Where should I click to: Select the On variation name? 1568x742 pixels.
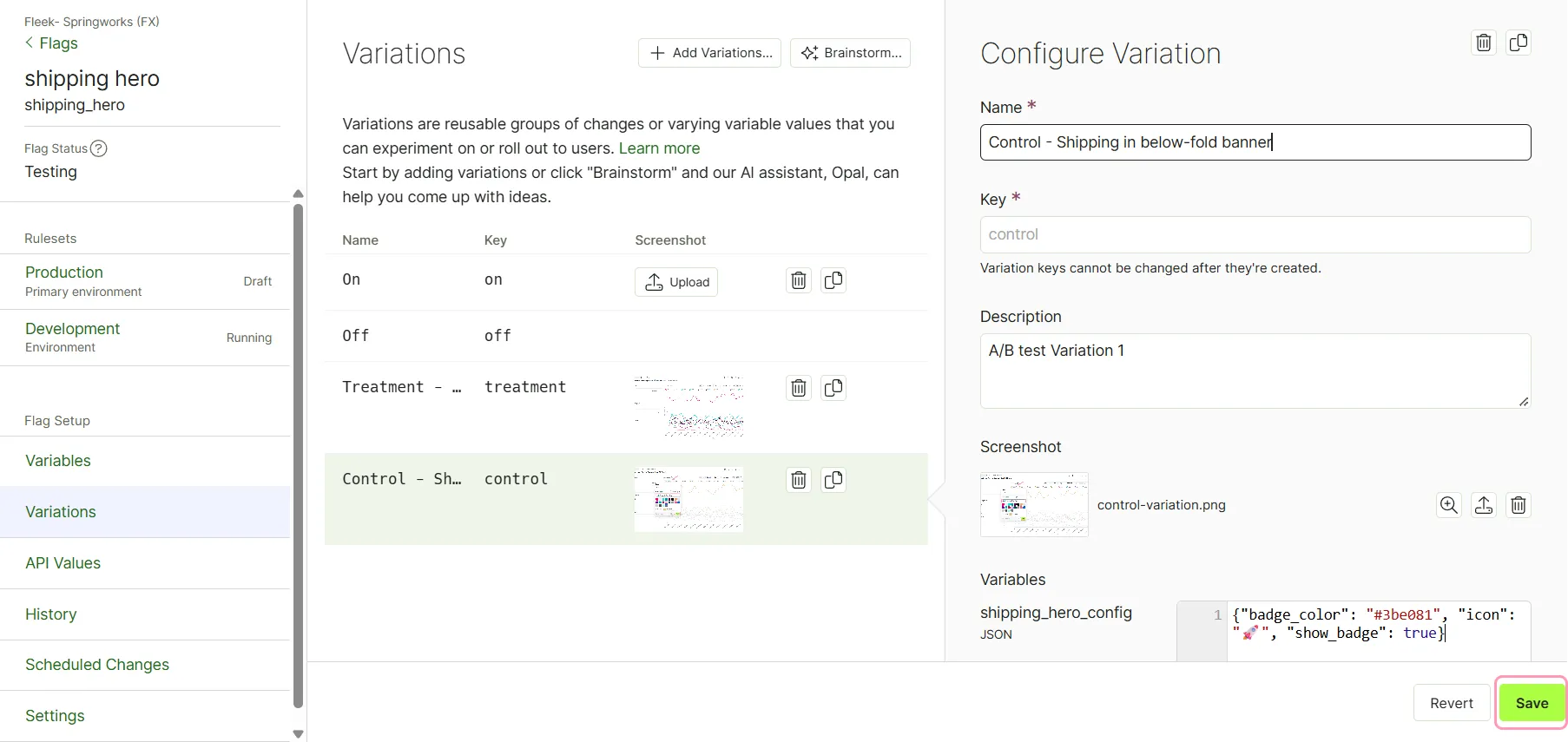coord(351,279)
